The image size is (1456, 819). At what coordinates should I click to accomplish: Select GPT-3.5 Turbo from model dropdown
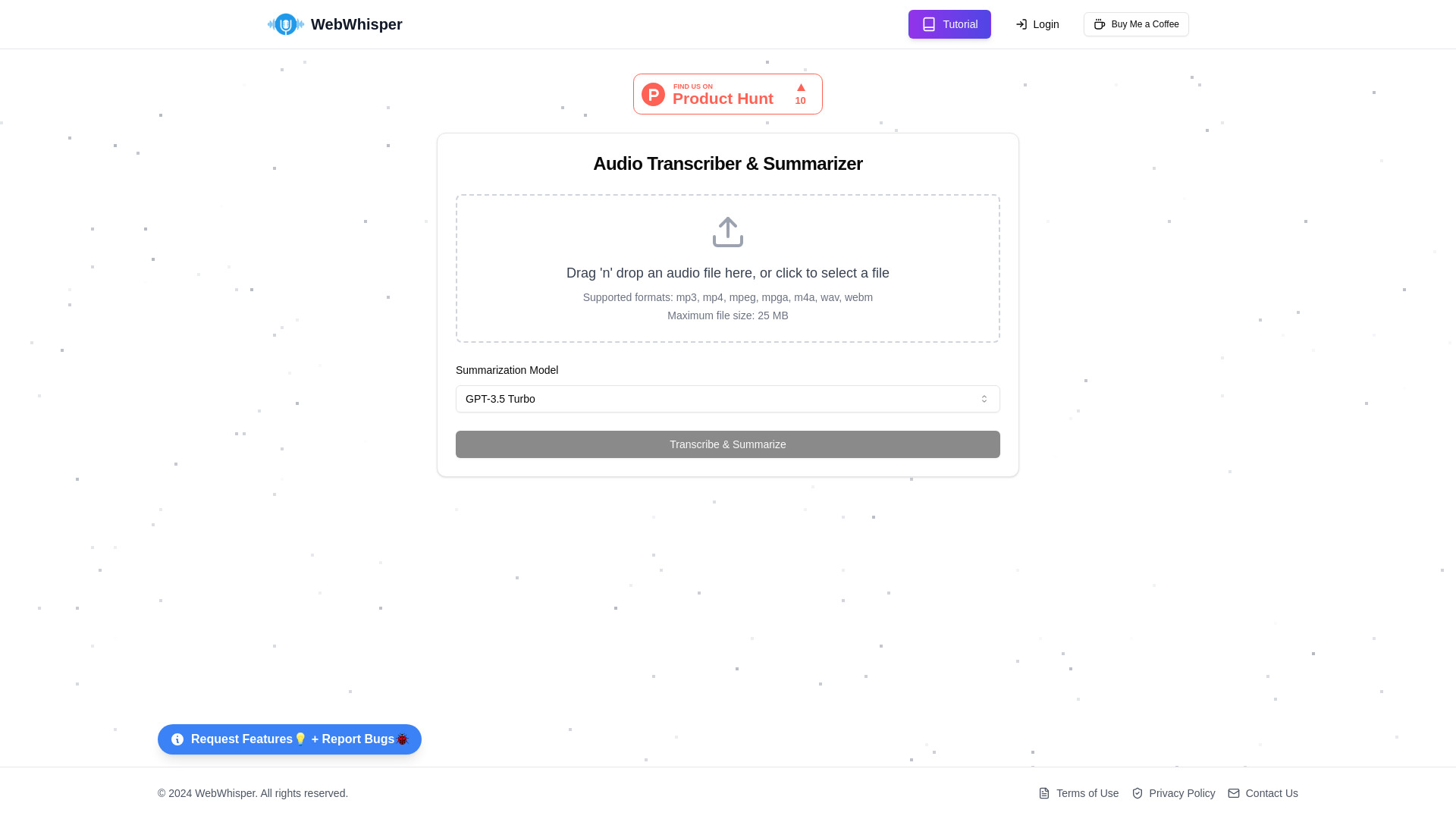click(x=728, y=398)
